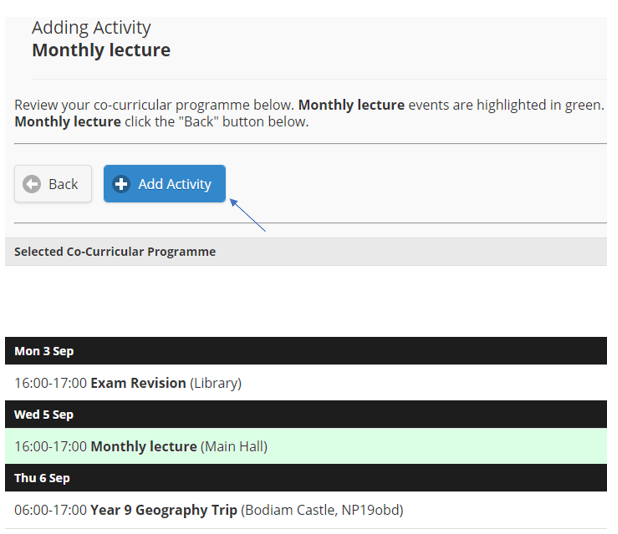The width and height of the screenshot is (618, 534).
Task: Click the Adding Activity page heading
Action: pos(91,27)
